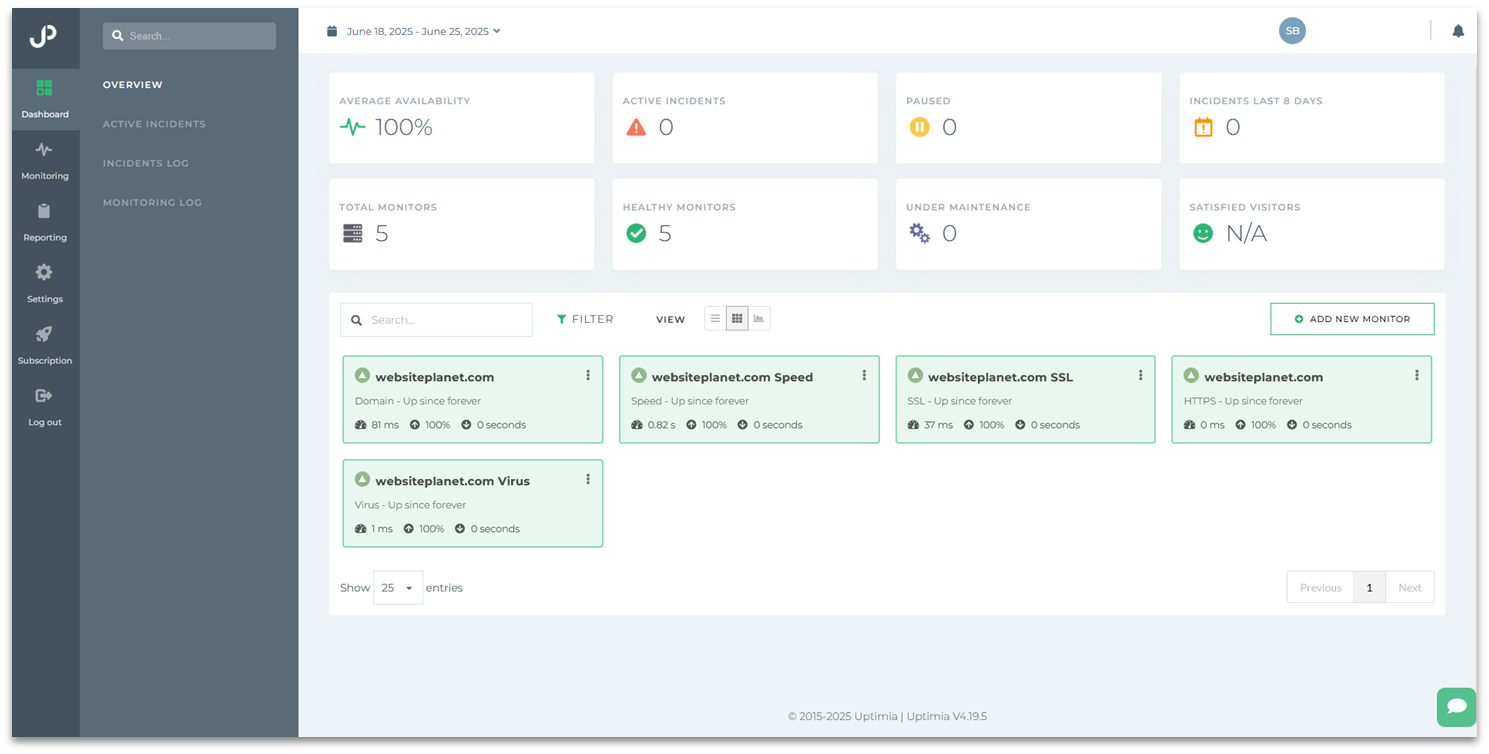Viewport: 1489px width, 754px height.
Task: Click the SB profile avatar
Action: (x=1292, y=30)
